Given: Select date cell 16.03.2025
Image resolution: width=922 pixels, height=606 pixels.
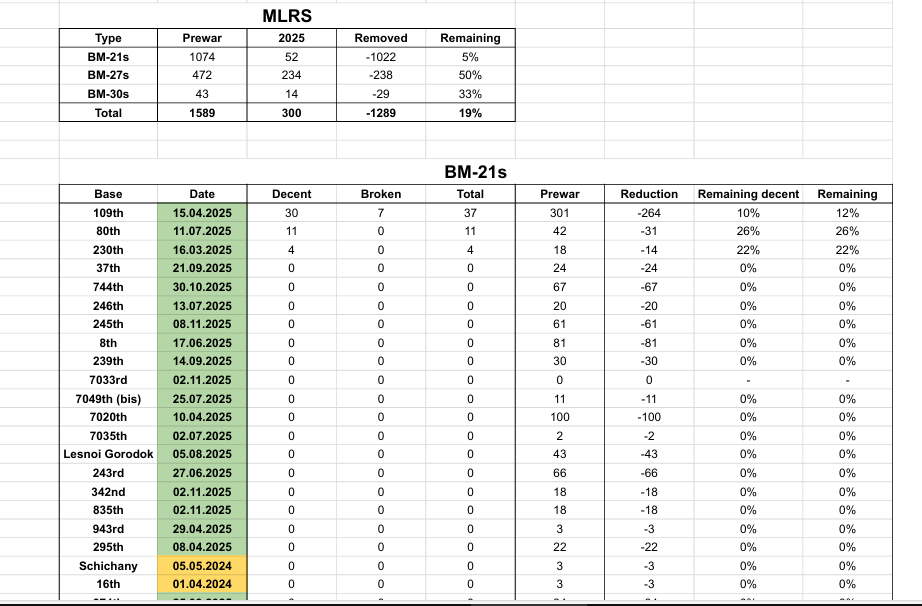Looking at the screenshot, I should pos(202,250).
